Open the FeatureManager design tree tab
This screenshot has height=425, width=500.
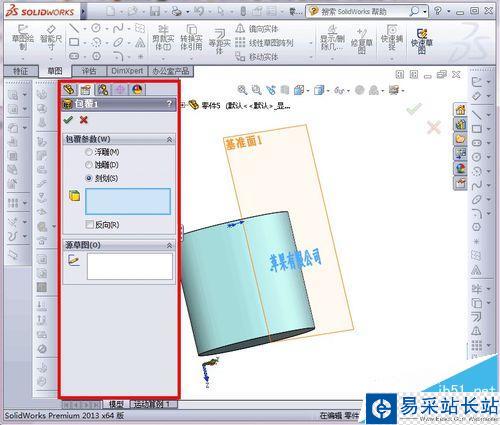pos(69,89)
